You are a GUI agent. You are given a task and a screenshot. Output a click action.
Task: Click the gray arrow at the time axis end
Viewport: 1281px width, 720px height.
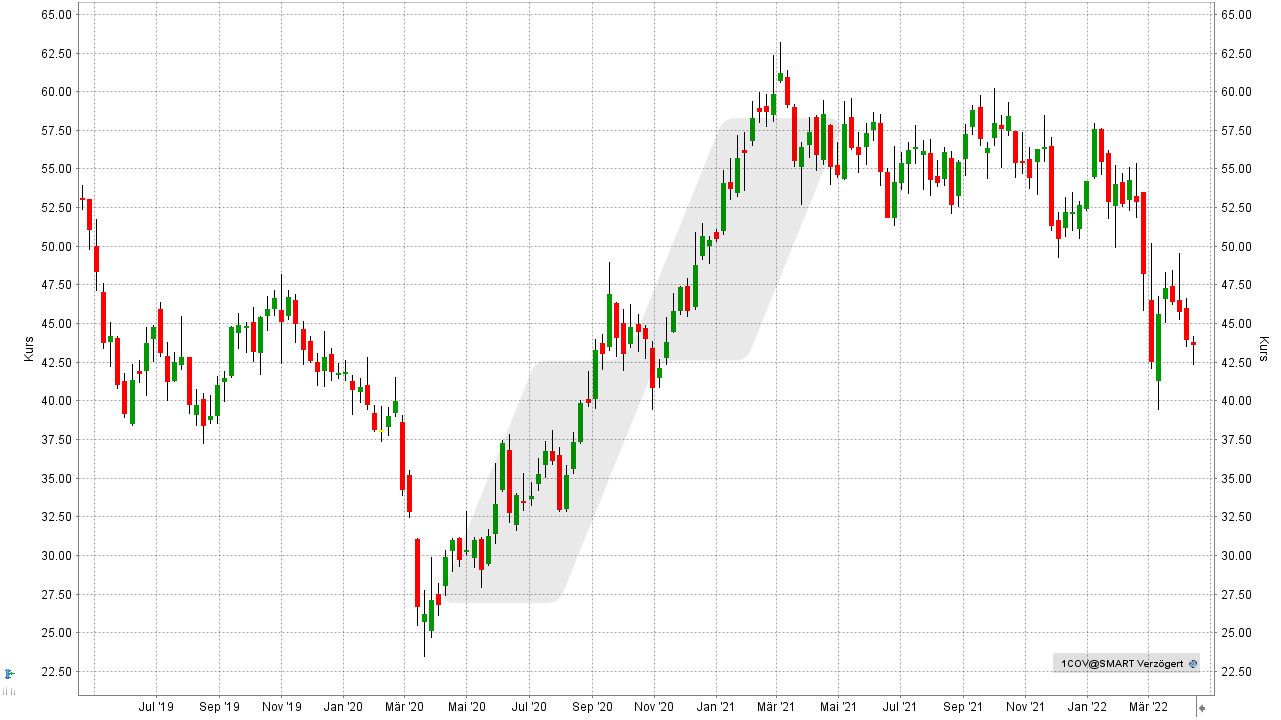[1202, 708]
